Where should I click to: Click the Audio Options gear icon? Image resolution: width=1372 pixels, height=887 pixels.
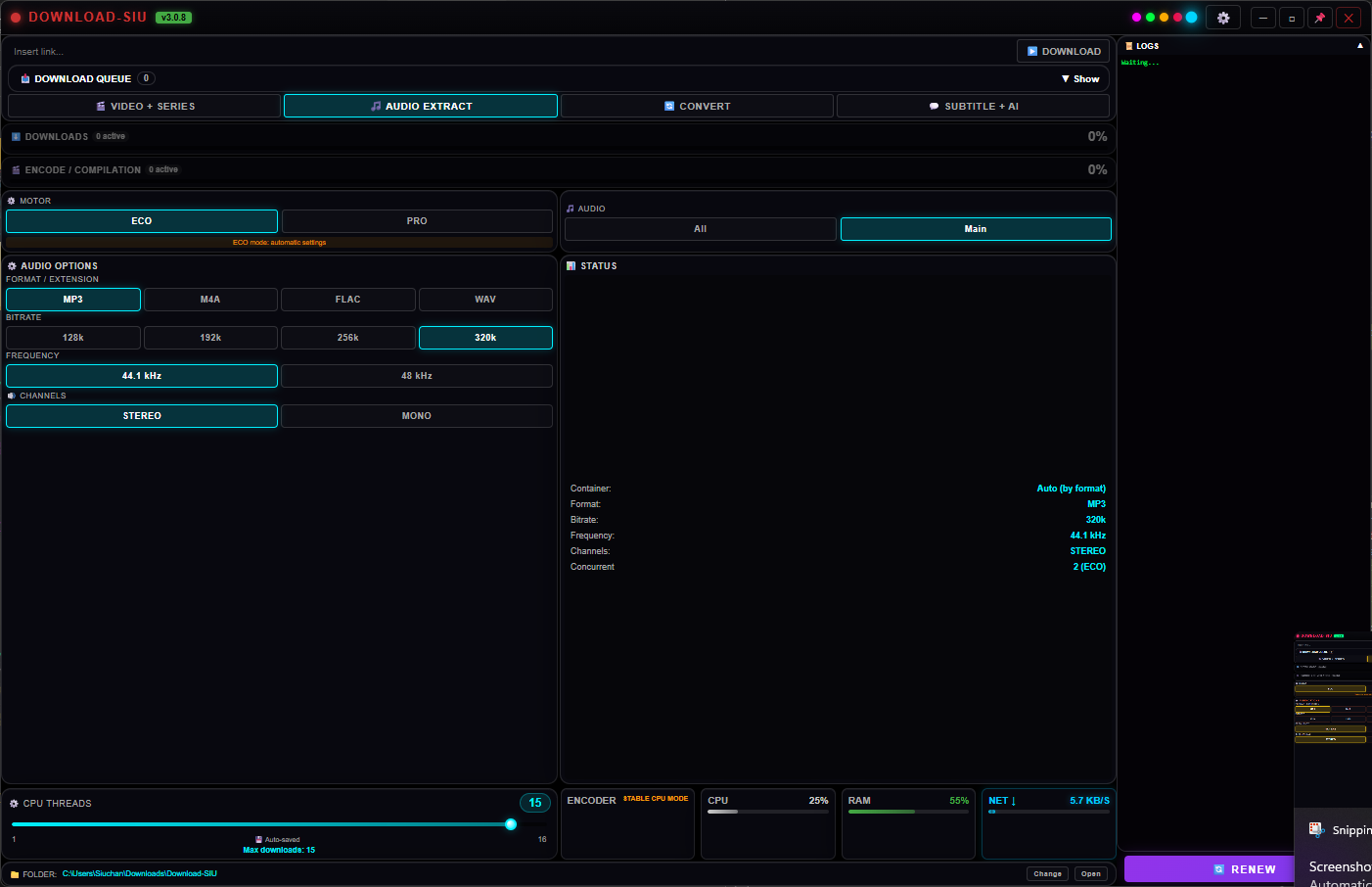[x=12, y=266]
